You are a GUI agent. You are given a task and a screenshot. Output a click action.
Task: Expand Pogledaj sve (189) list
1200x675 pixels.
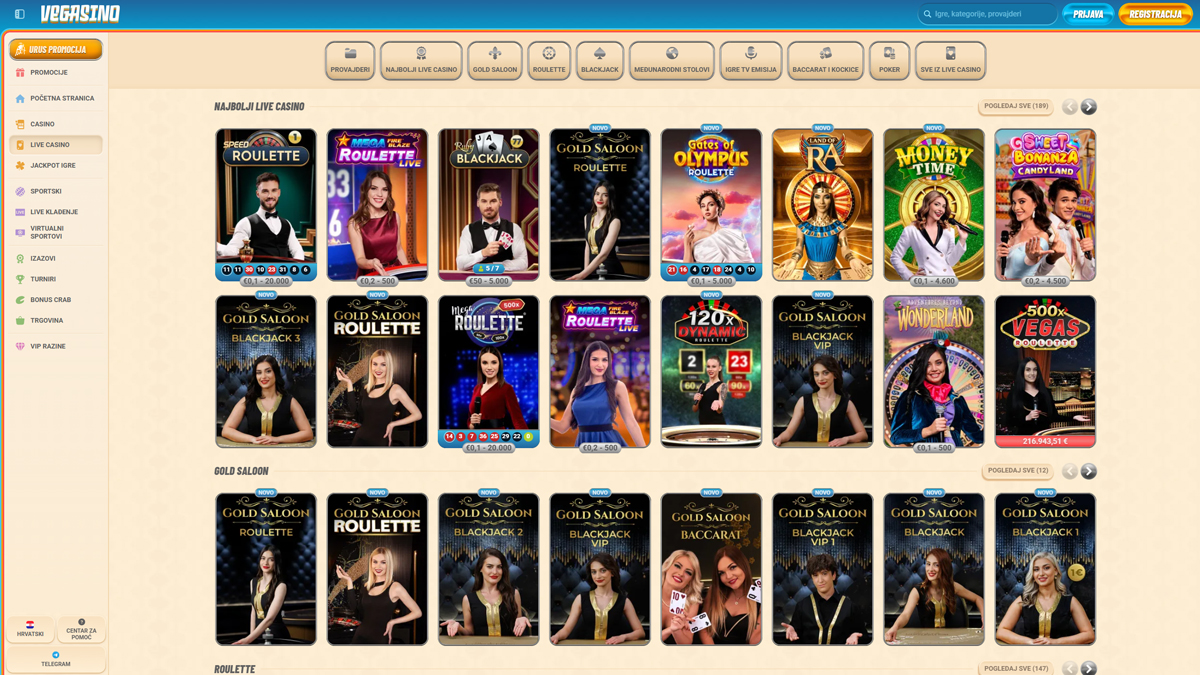1016,106
